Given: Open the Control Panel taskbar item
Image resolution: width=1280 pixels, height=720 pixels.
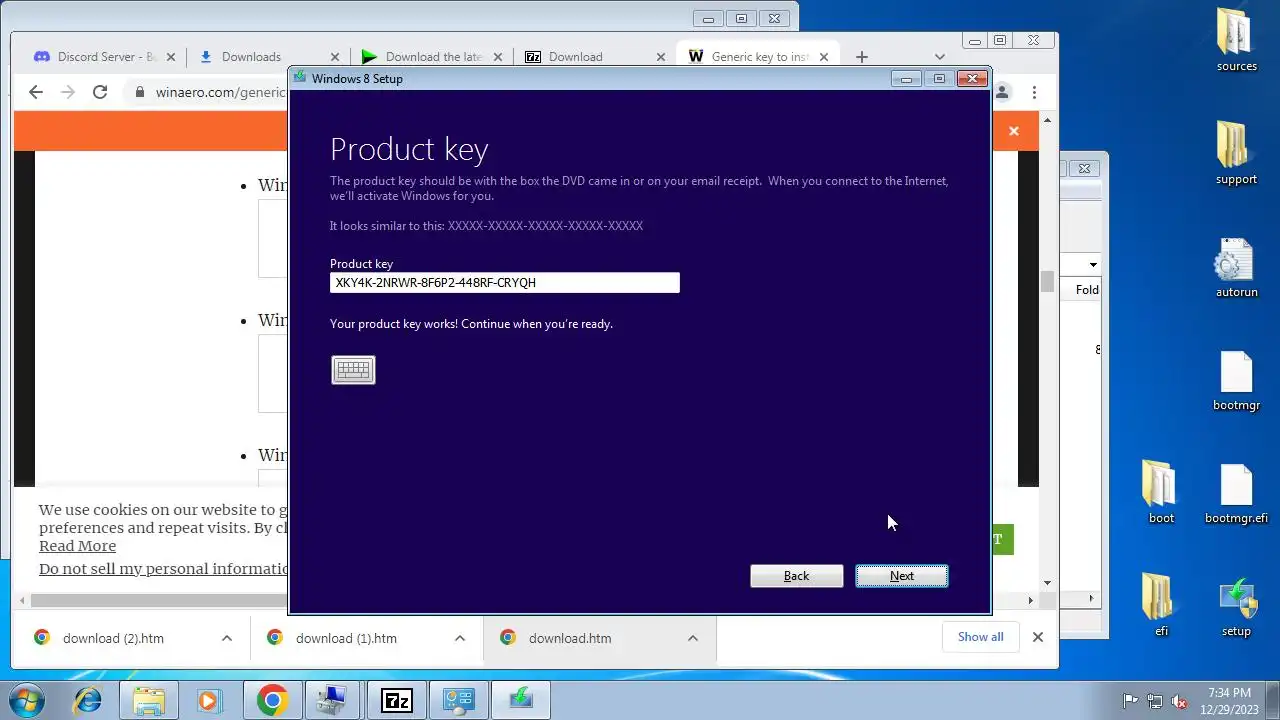Looking at the screenshot, I should pos(459,700).
